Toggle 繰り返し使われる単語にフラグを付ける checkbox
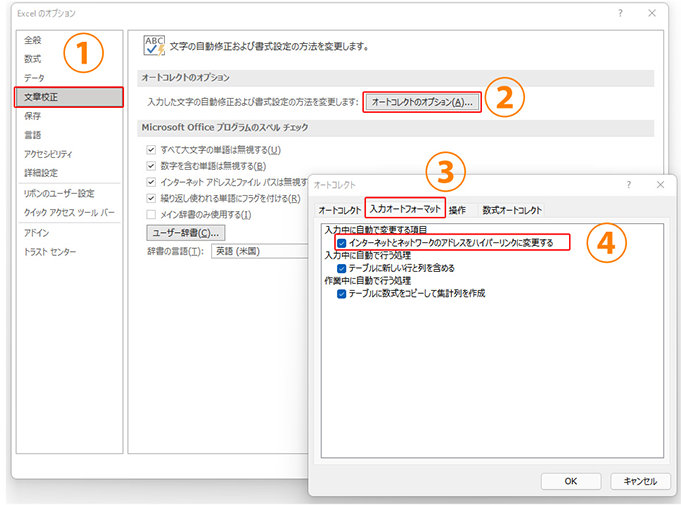The height and width of the screenshot is (505, 681). 151,198
